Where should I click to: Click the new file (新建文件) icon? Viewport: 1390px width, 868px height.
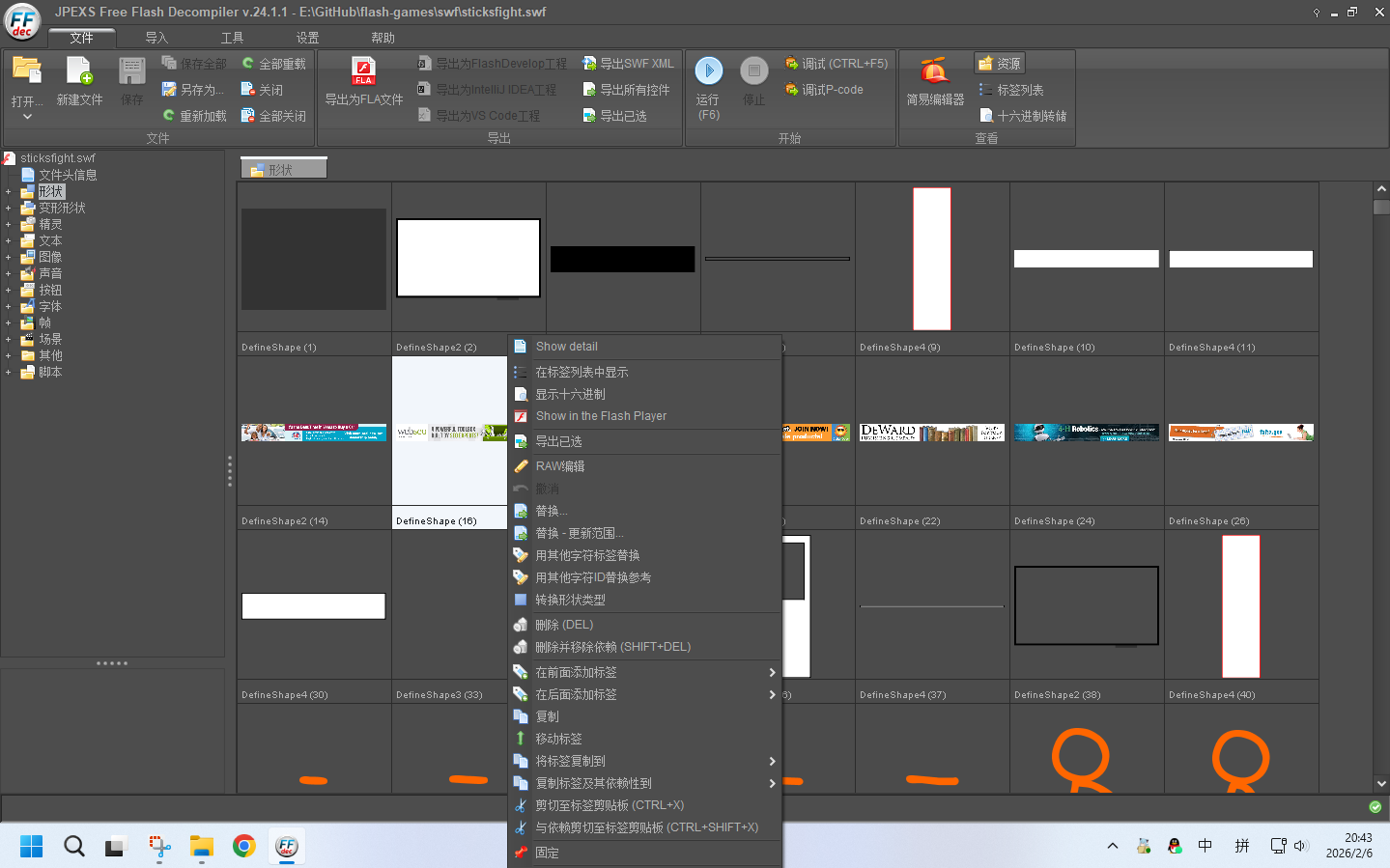point(79,71)
